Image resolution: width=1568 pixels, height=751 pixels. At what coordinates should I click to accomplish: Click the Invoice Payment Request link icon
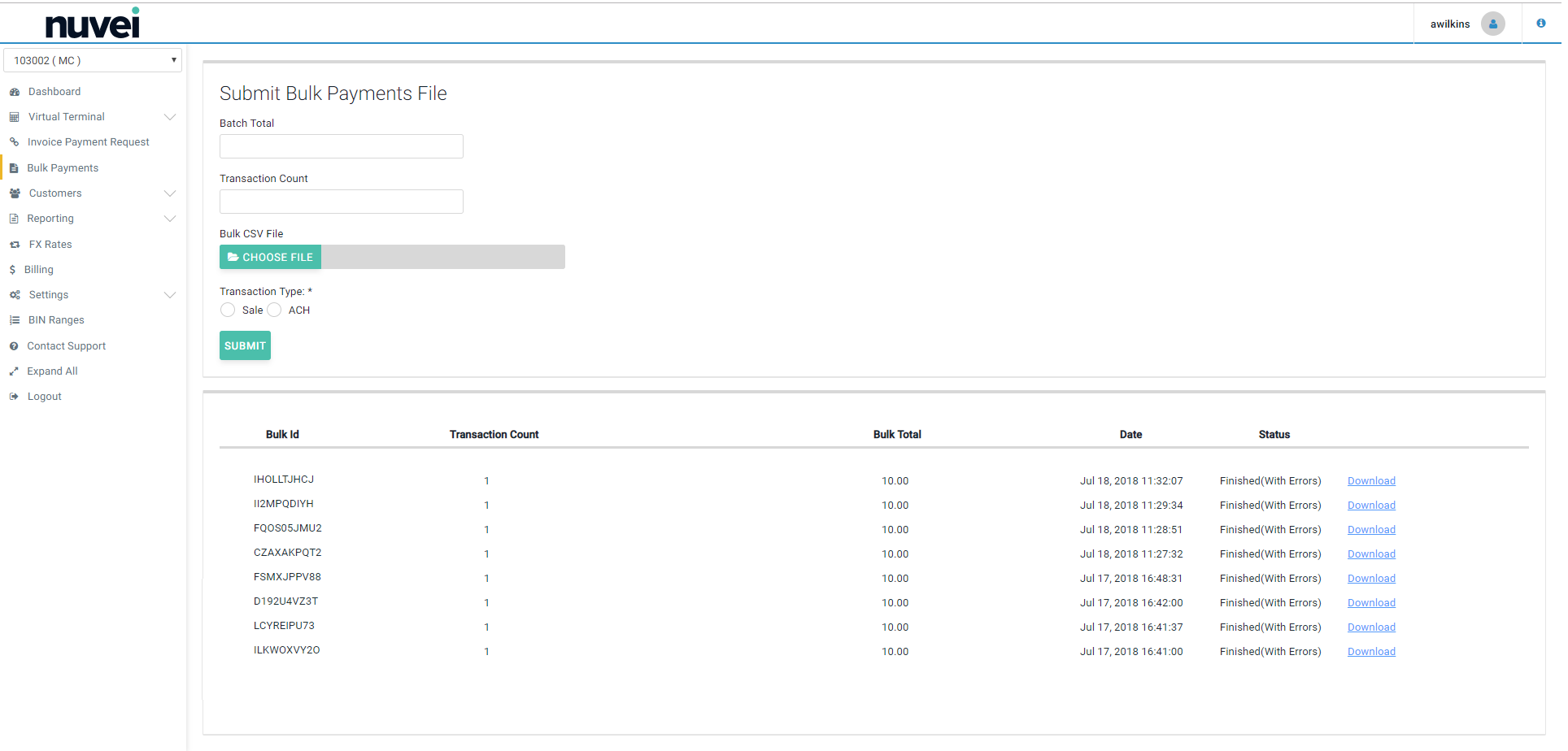click(x=14, y=141)
